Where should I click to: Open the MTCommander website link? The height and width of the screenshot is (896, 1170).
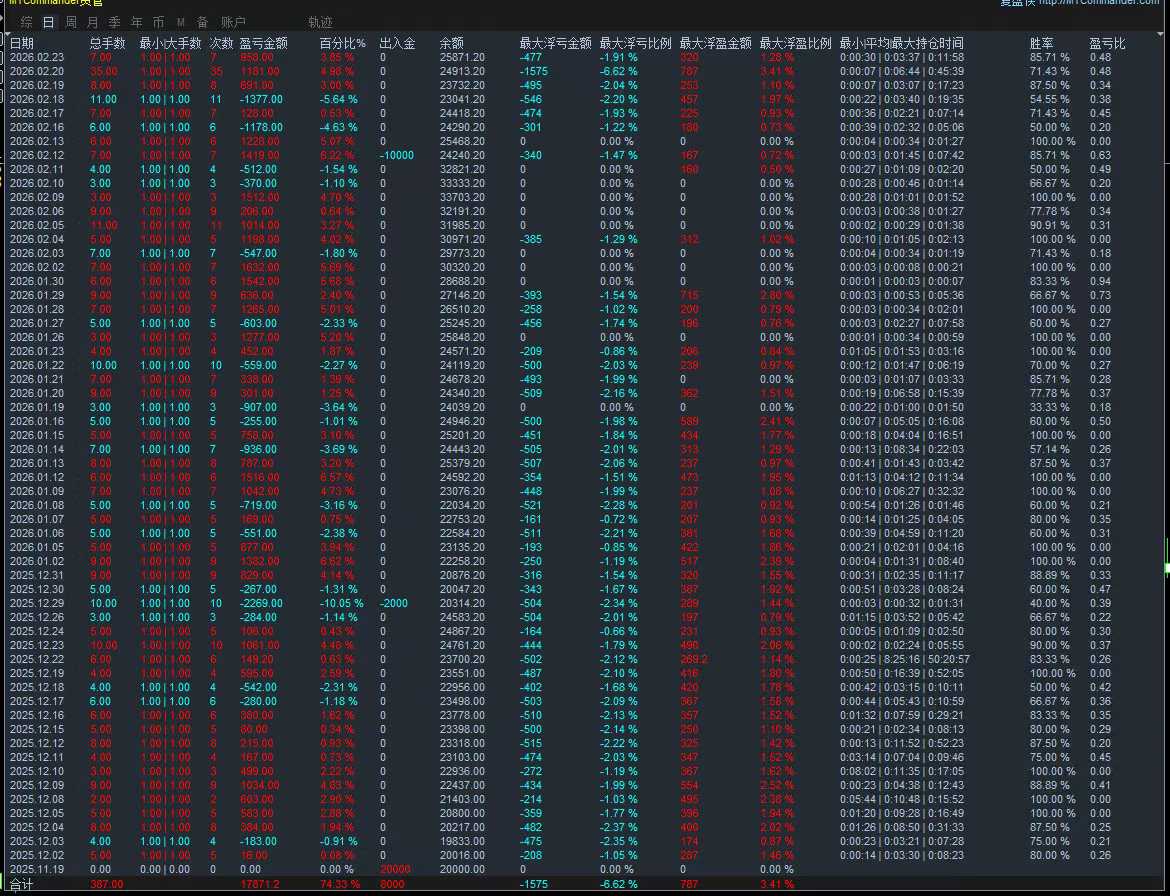pyautogui.click(x=1099, y=3)
